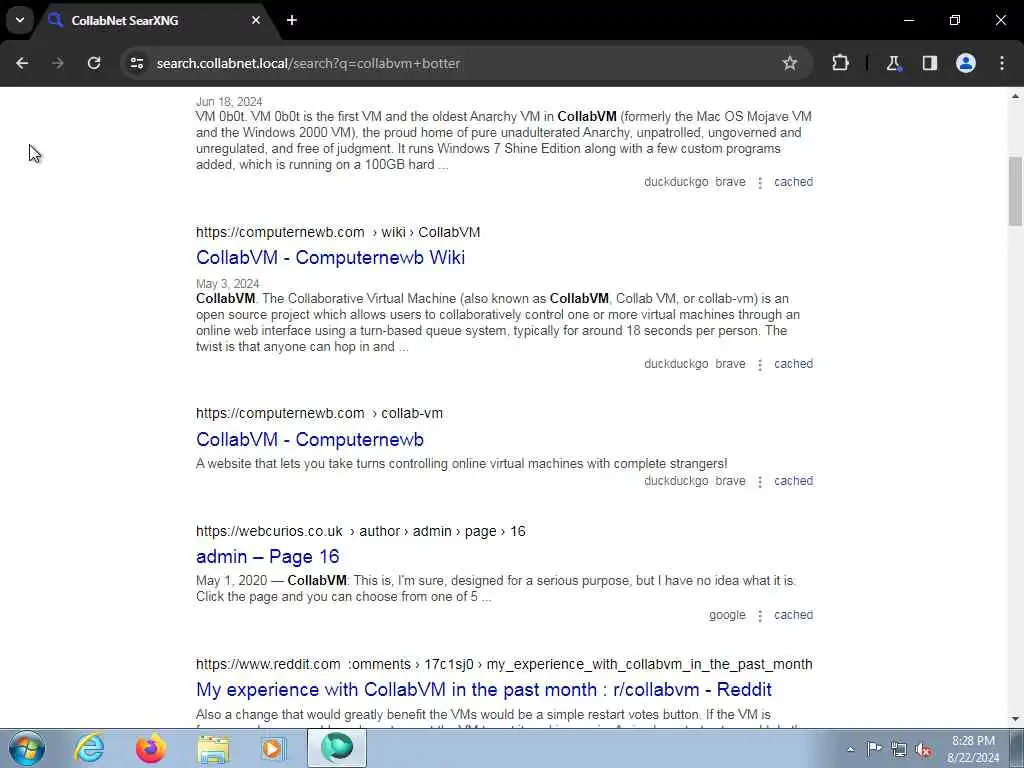Open the CollabVM - Computernewb result

click(x=310, y=440)
